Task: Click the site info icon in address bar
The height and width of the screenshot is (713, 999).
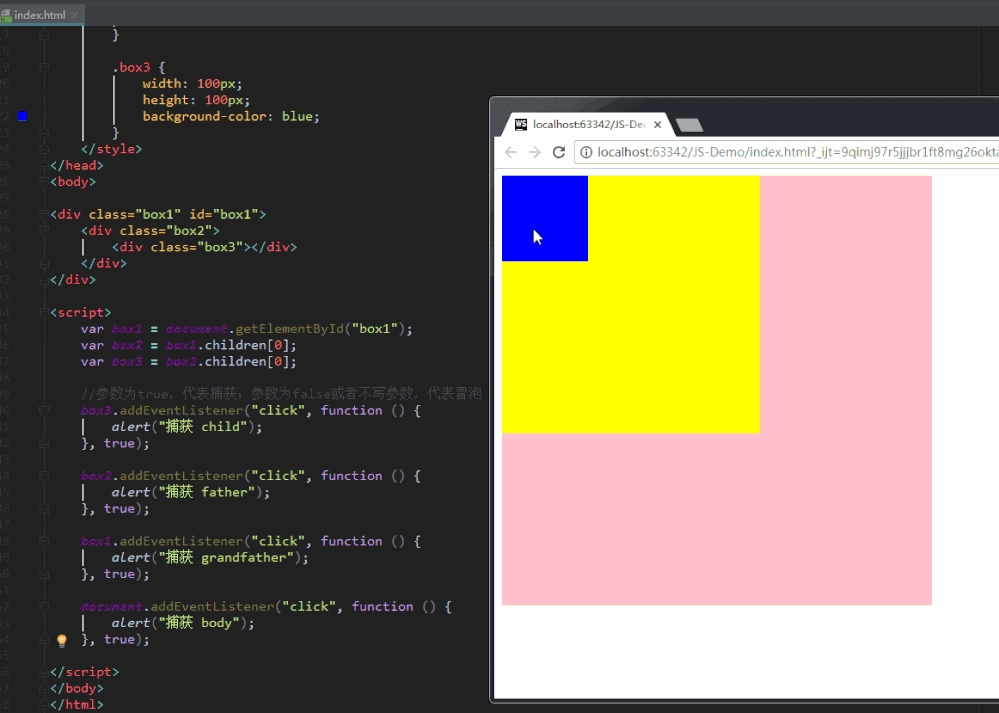Action: [585, 152]
